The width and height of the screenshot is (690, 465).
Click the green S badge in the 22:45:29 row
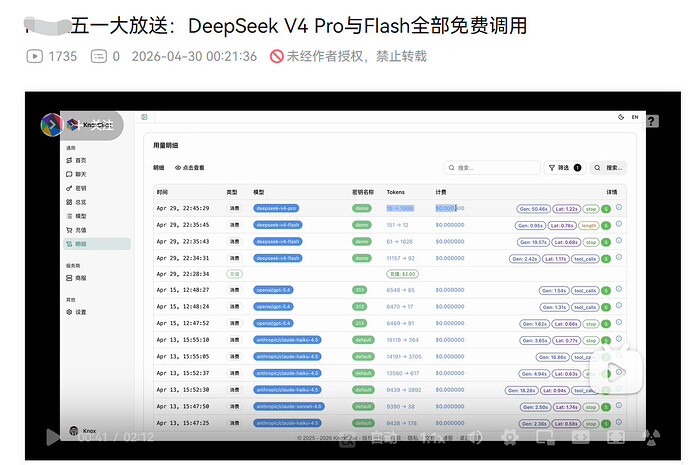pyautogui.click(x=606, y=209)
